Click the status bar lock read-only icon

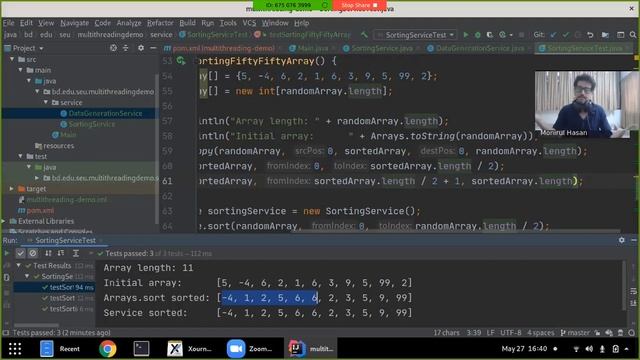(597, 333)
